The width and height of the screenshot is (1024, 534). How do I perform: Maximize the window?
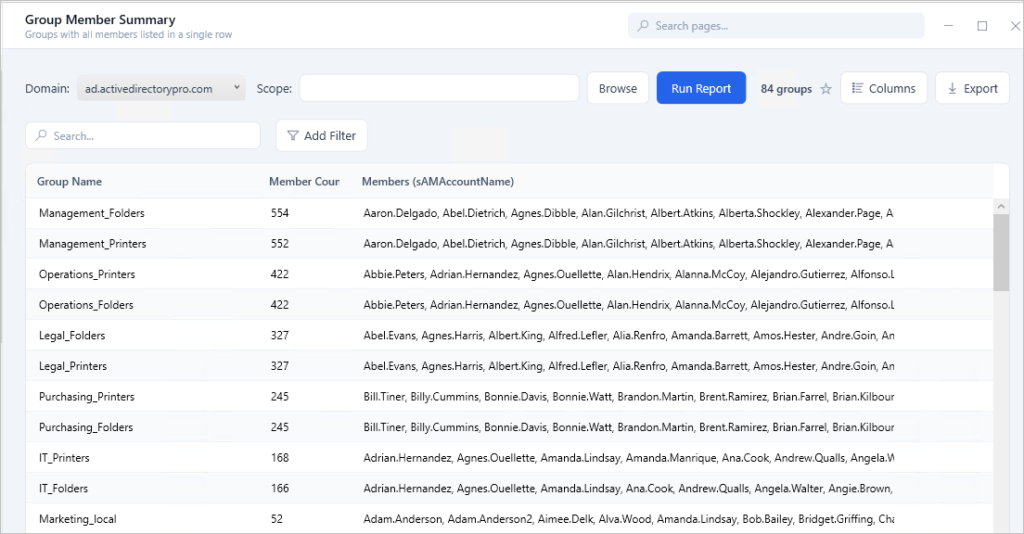click(x=982, y=25)
